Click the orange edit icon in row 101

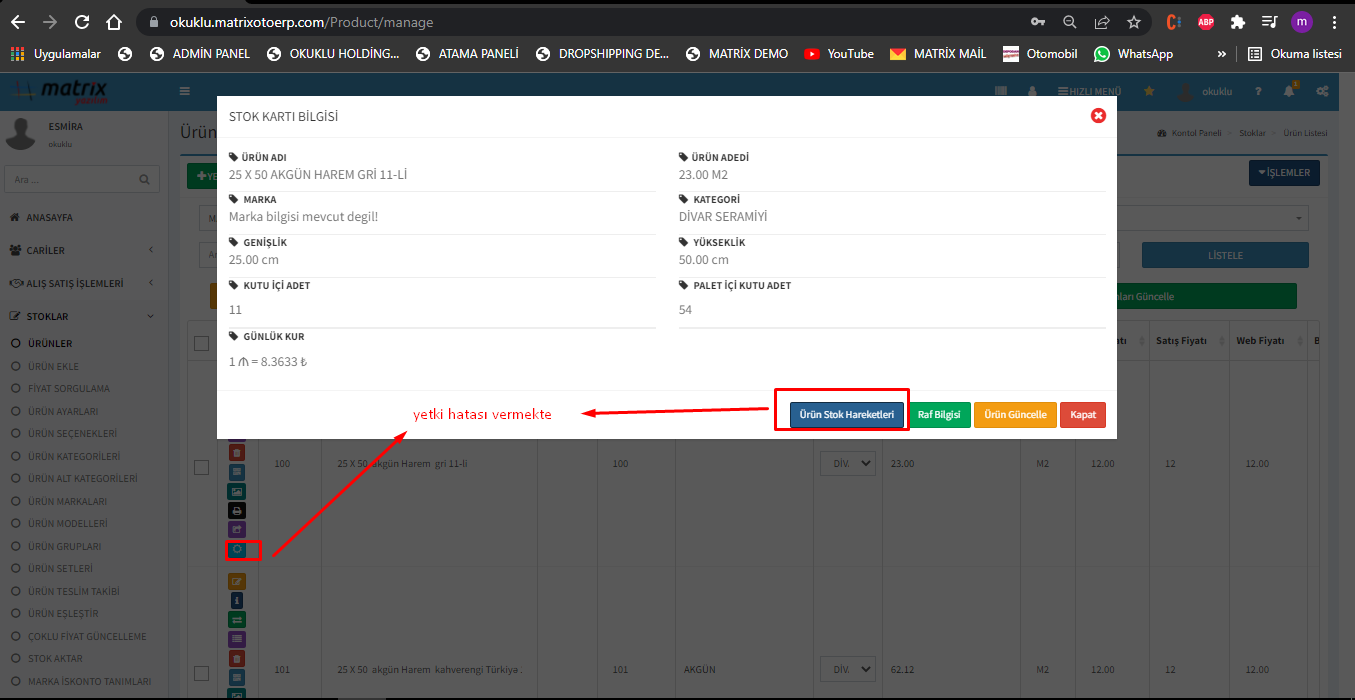[237, 582]
